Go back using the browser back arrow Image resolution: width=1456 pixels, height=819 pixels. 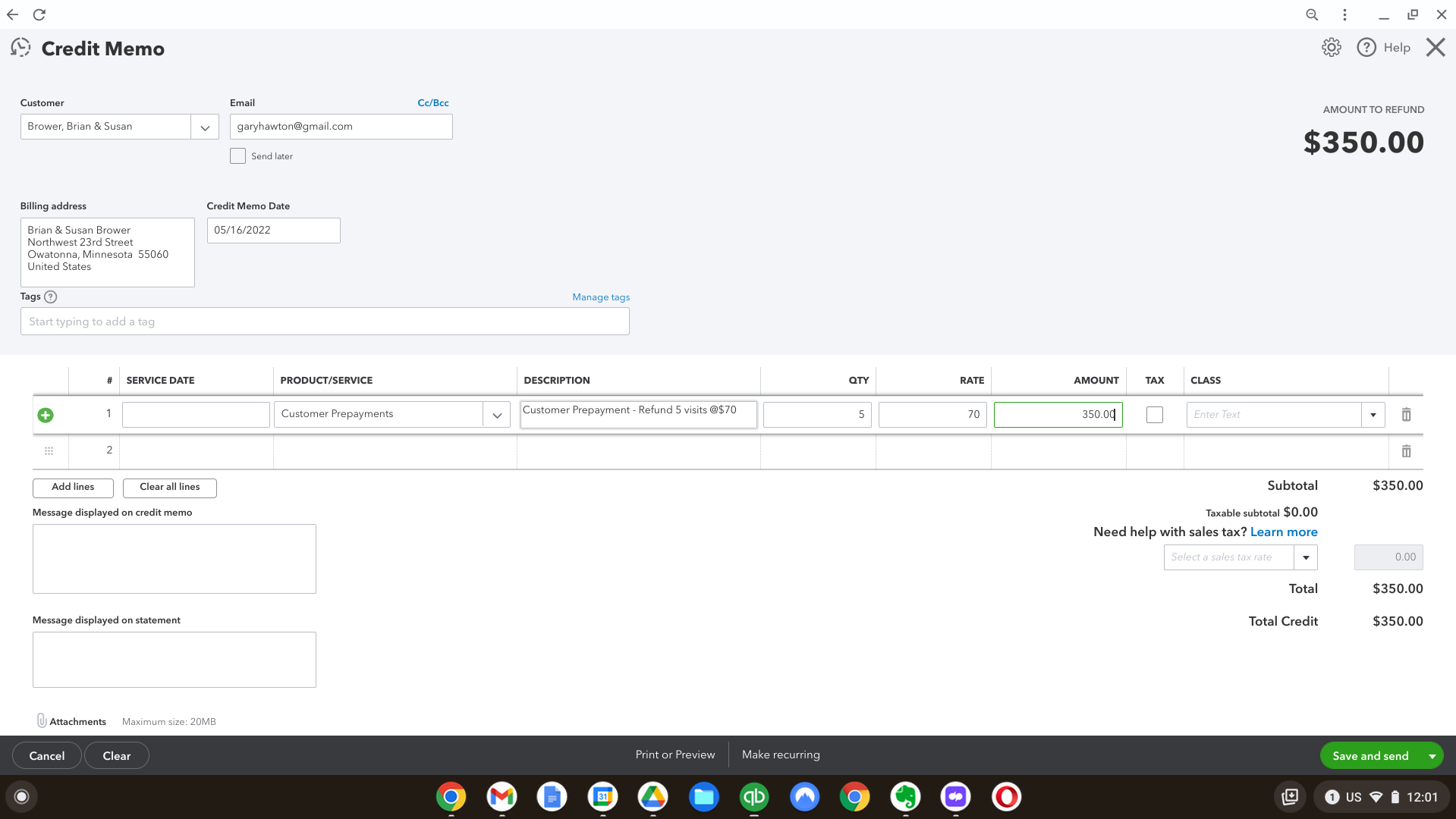pos(13,14)
